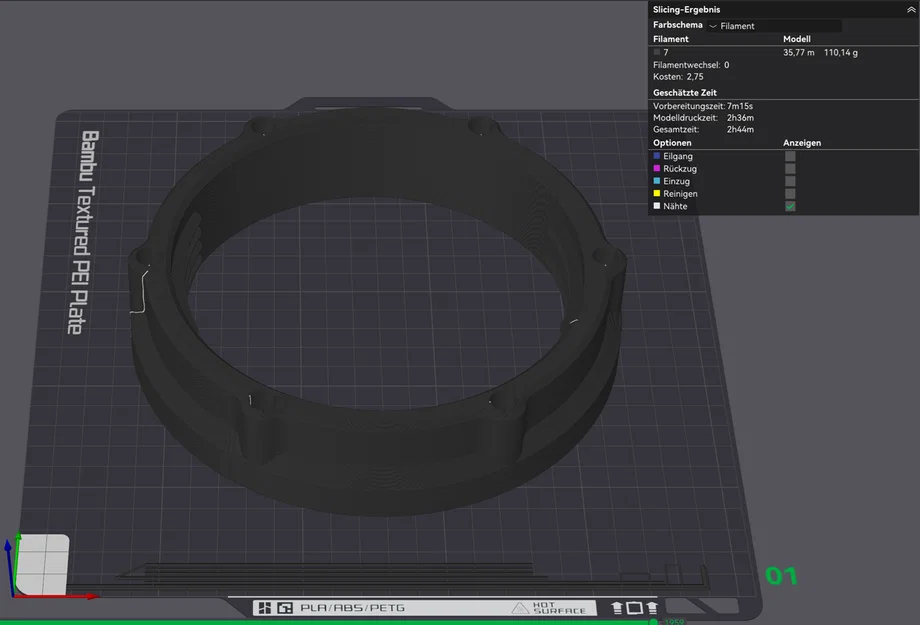This screenshot has width=920, height=625.
Task: Click the Einzug option label
Action: point(677,181)
